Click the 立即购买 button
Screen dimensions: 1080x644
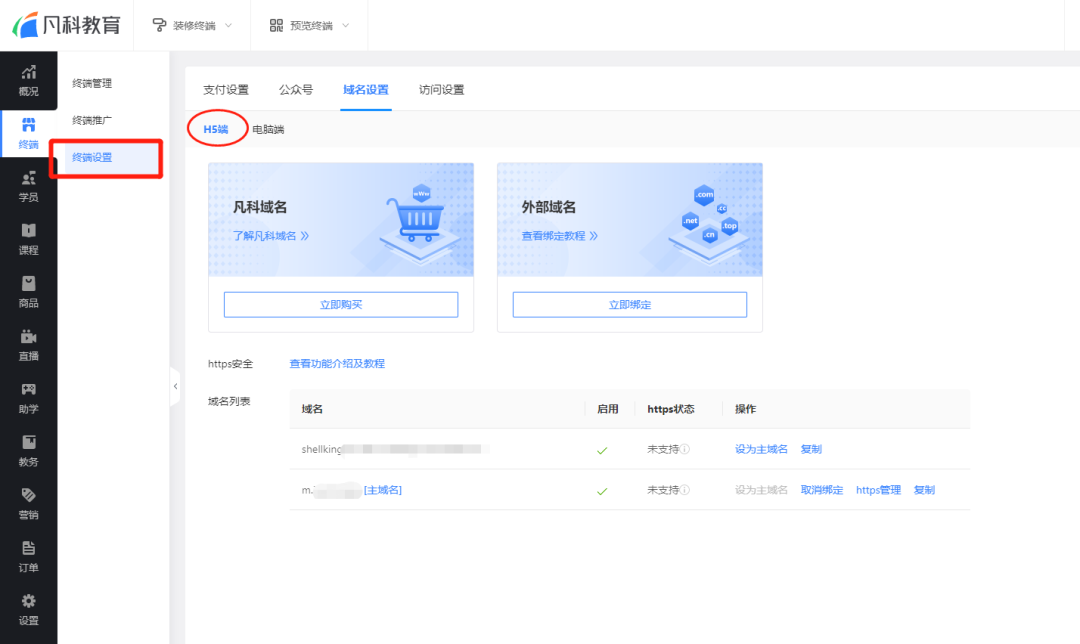[x=341, y=304]
